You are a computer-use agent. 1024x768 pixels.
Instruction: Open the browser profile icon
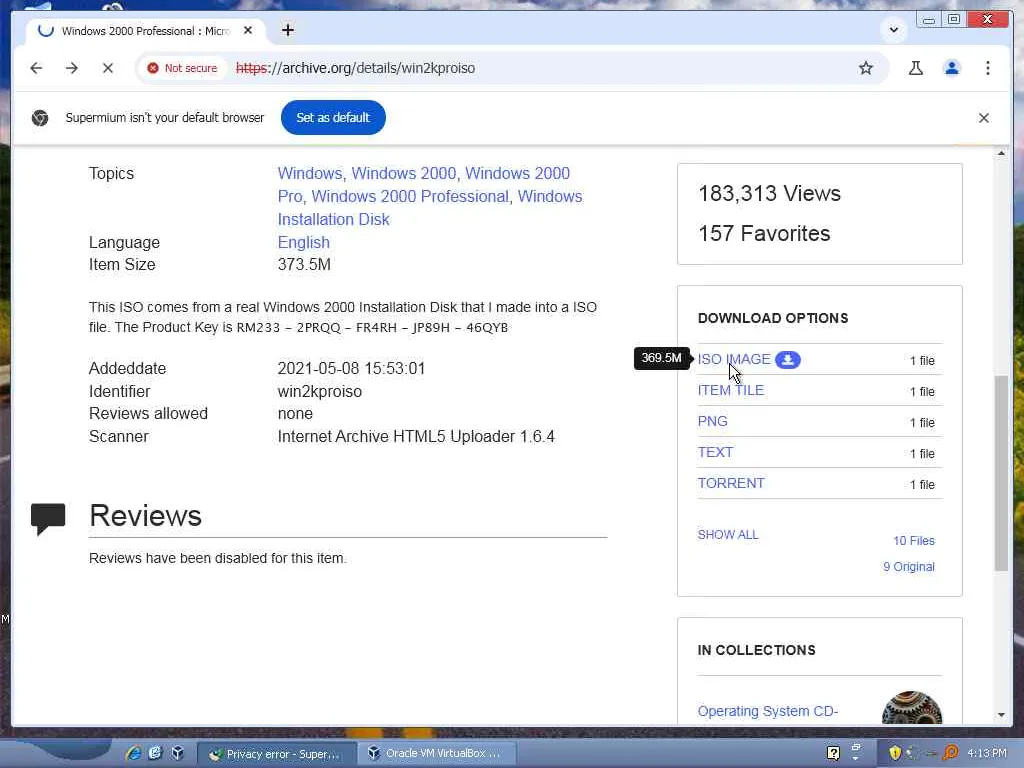pos(952,68)
